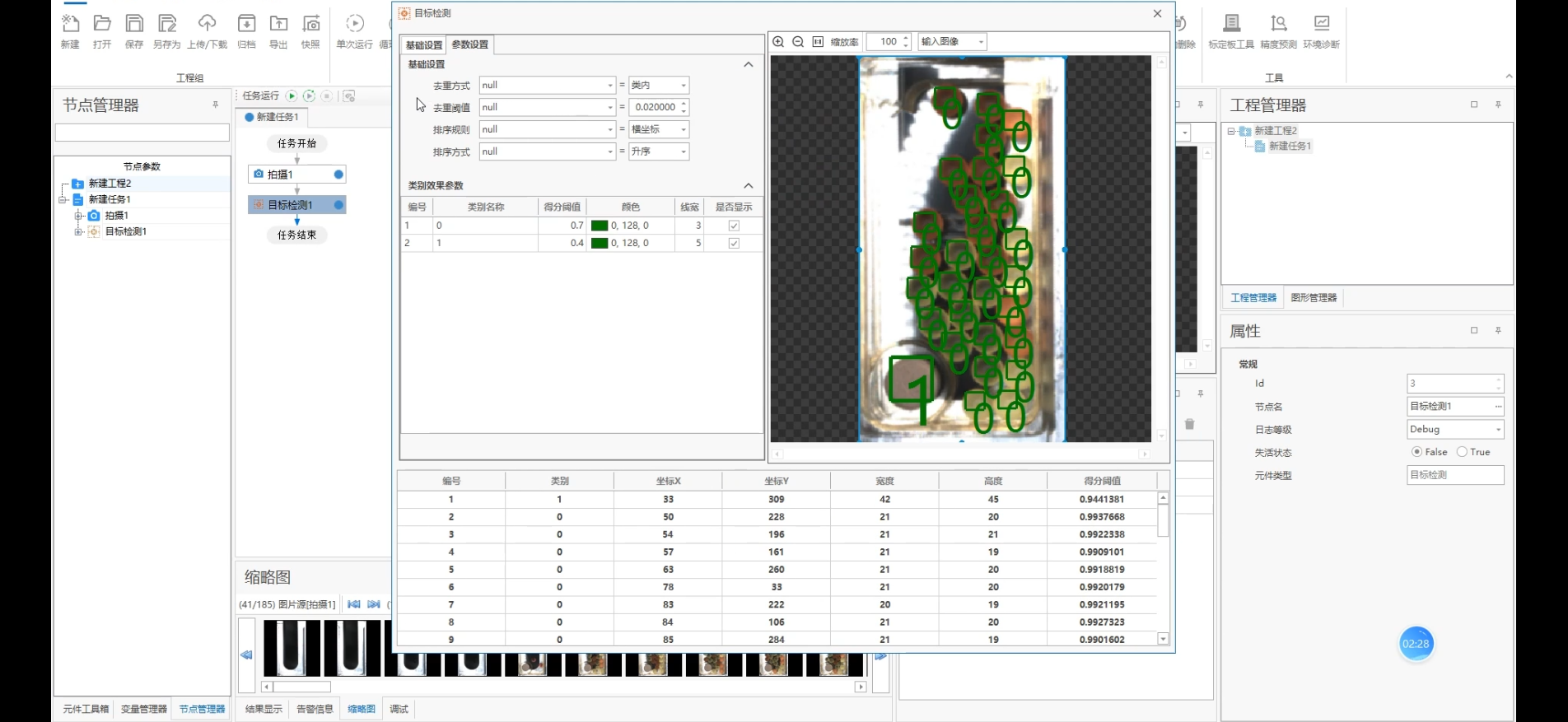The width and height of the screenshot is (1568, 722).
Task: Click the view settings icon after stop button
Action: coord(349,96)
